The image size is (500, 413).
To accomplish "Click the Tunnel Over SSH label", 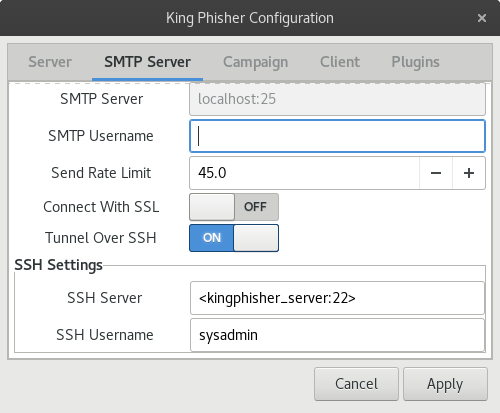I will [101, 238].
